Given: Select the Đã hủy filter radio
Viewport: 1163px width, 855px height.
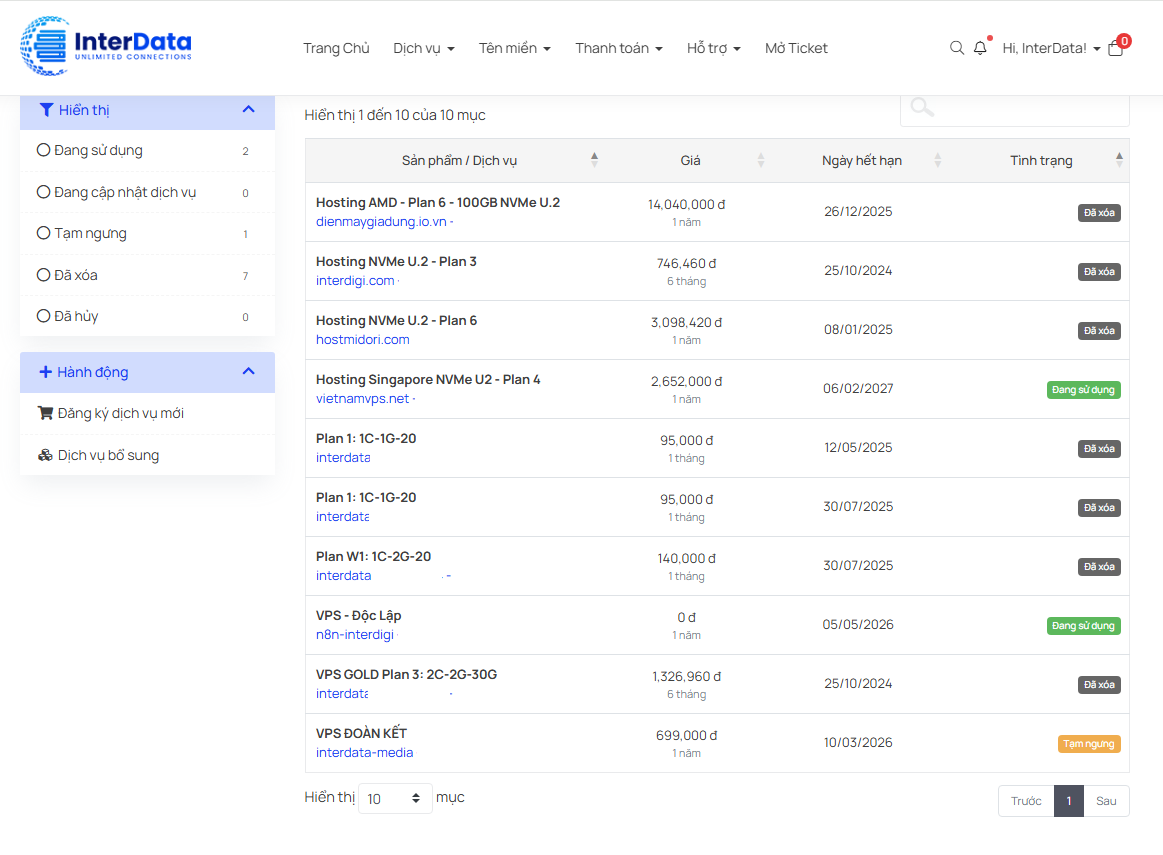Looking at the screenshot, I should tap(44, 316).
